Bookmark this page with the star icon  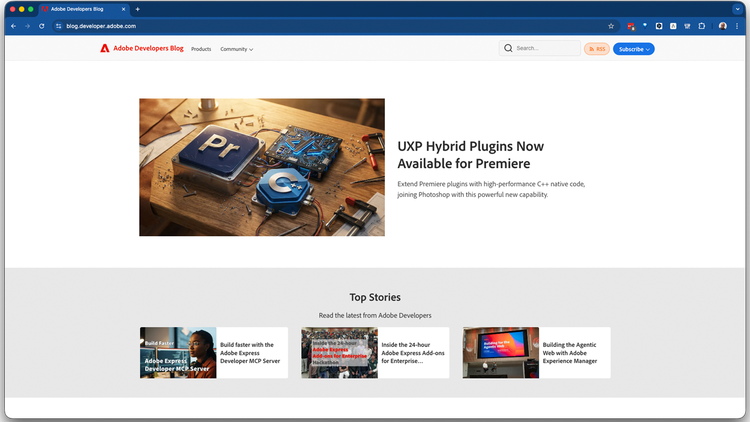tap(611, 26)
